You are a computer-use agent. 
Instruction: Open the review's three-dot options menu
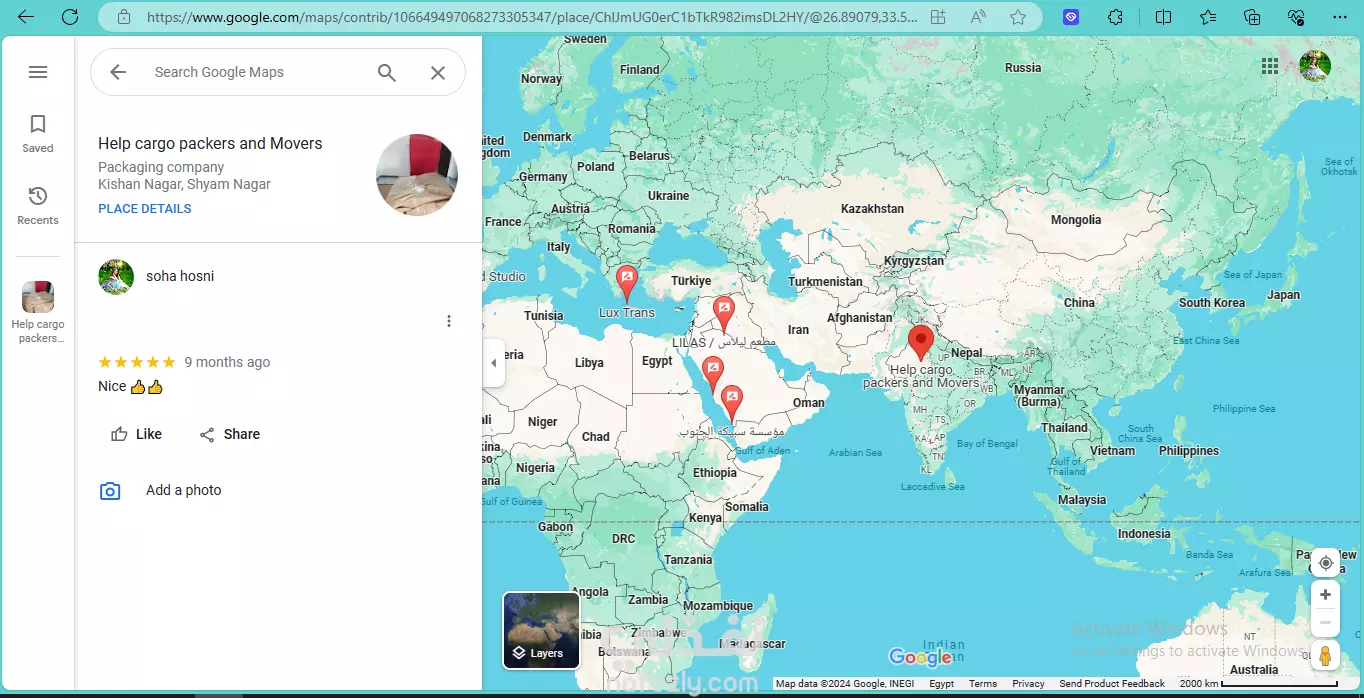[x=449, y=321]
